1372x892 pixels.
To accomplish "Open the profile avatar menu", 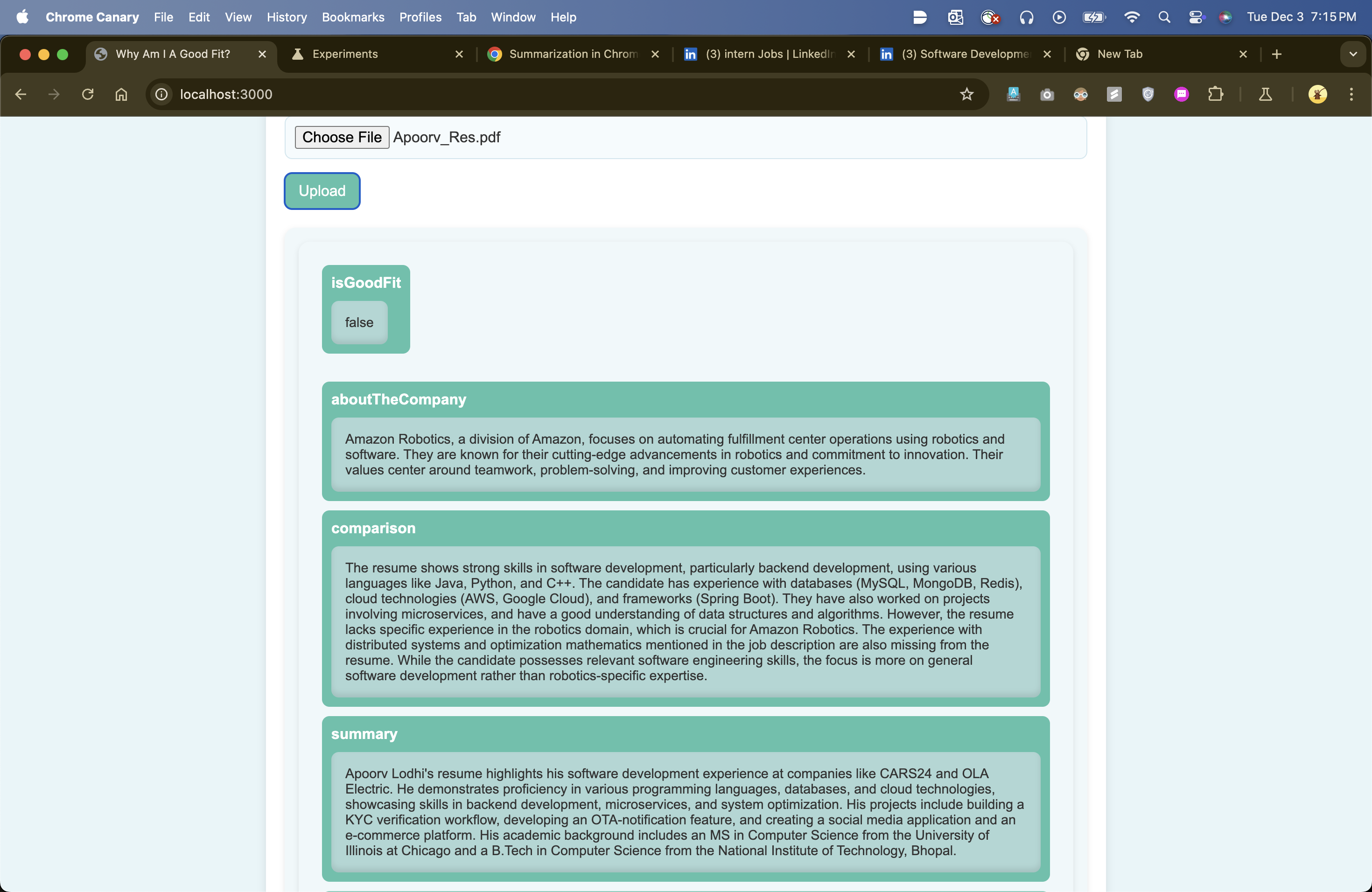I will 1317,94.
